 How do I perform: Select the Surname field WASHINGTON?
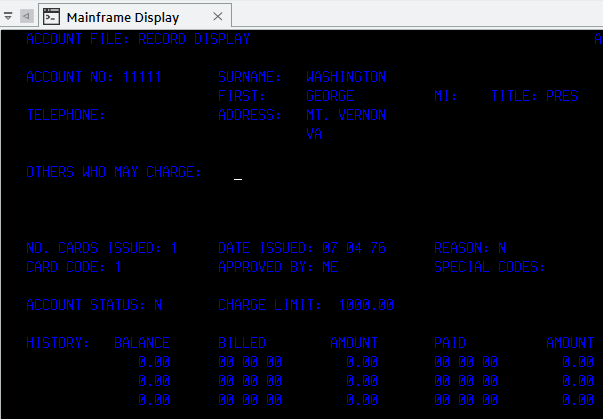click(346, 77)
